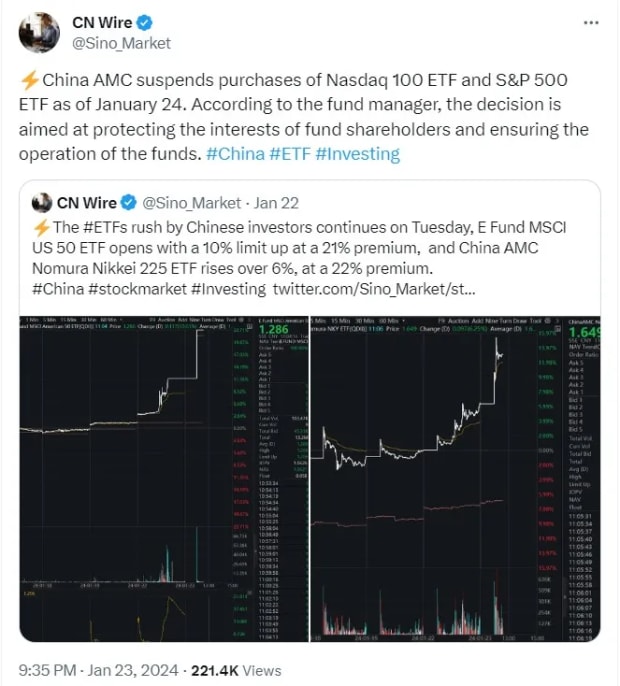Open the CN Wire author name
Viewport: 620px width, 686px height.
[102, 22]
